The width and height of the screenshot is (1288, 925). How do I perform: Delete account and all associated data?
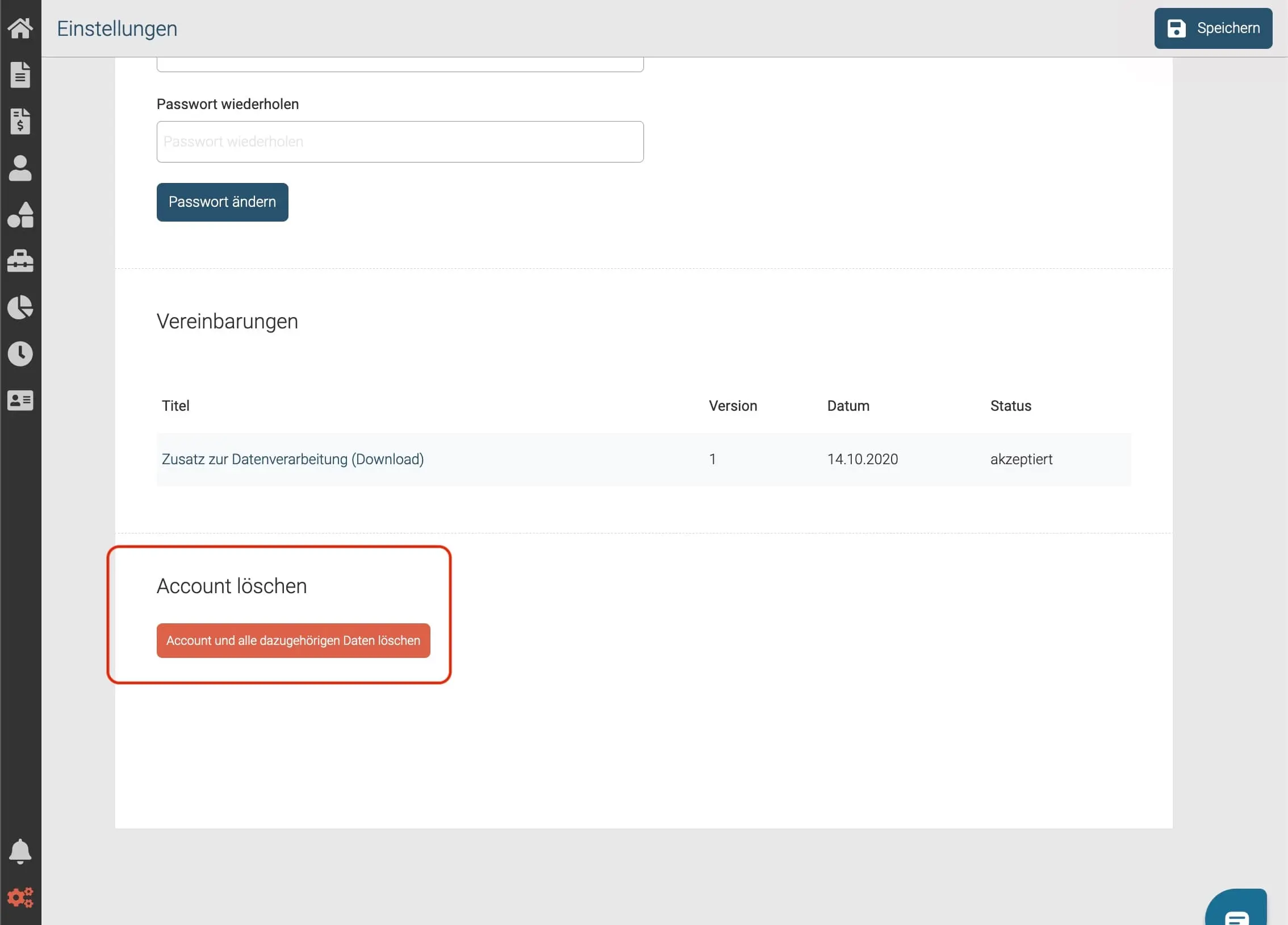294,641
